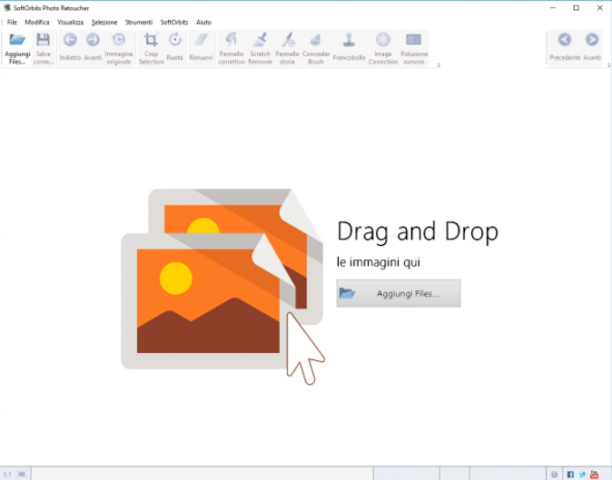Viewport: 612px width, 480px height.
Task: Open the Facebook icon in status bar
Action: click(570, 475)
